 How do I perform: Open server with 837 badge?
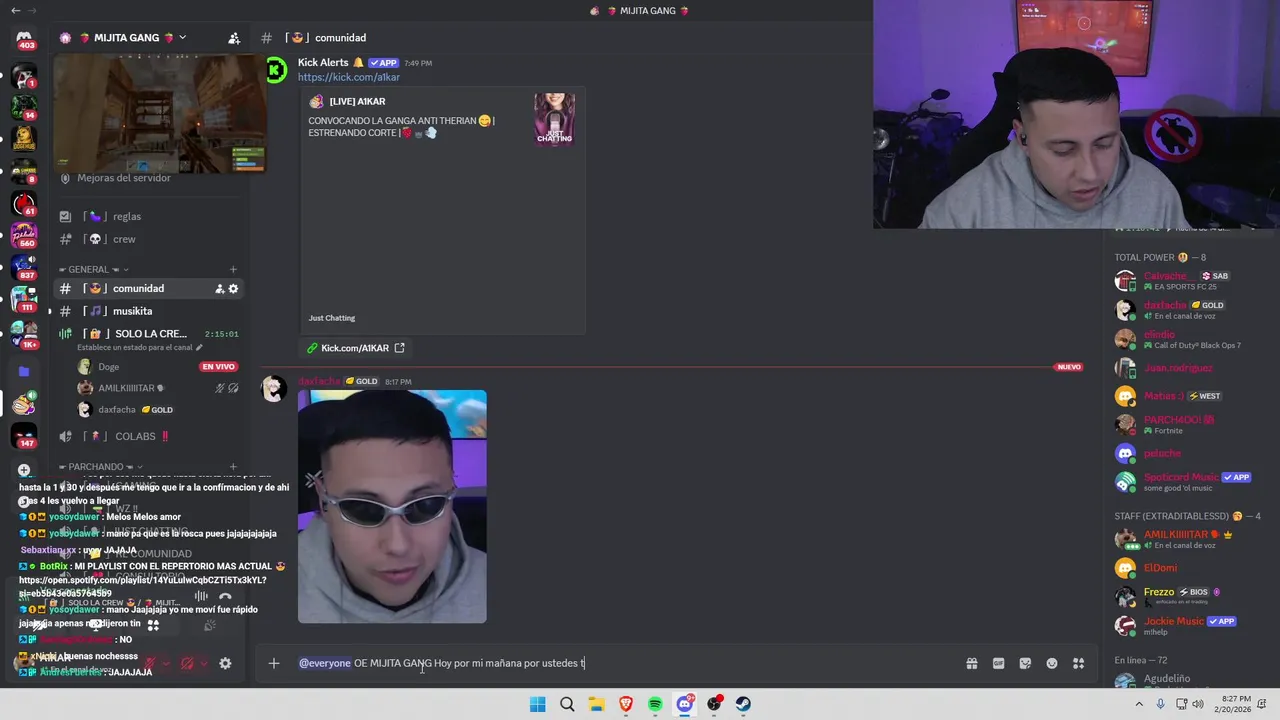pos(24,267)
